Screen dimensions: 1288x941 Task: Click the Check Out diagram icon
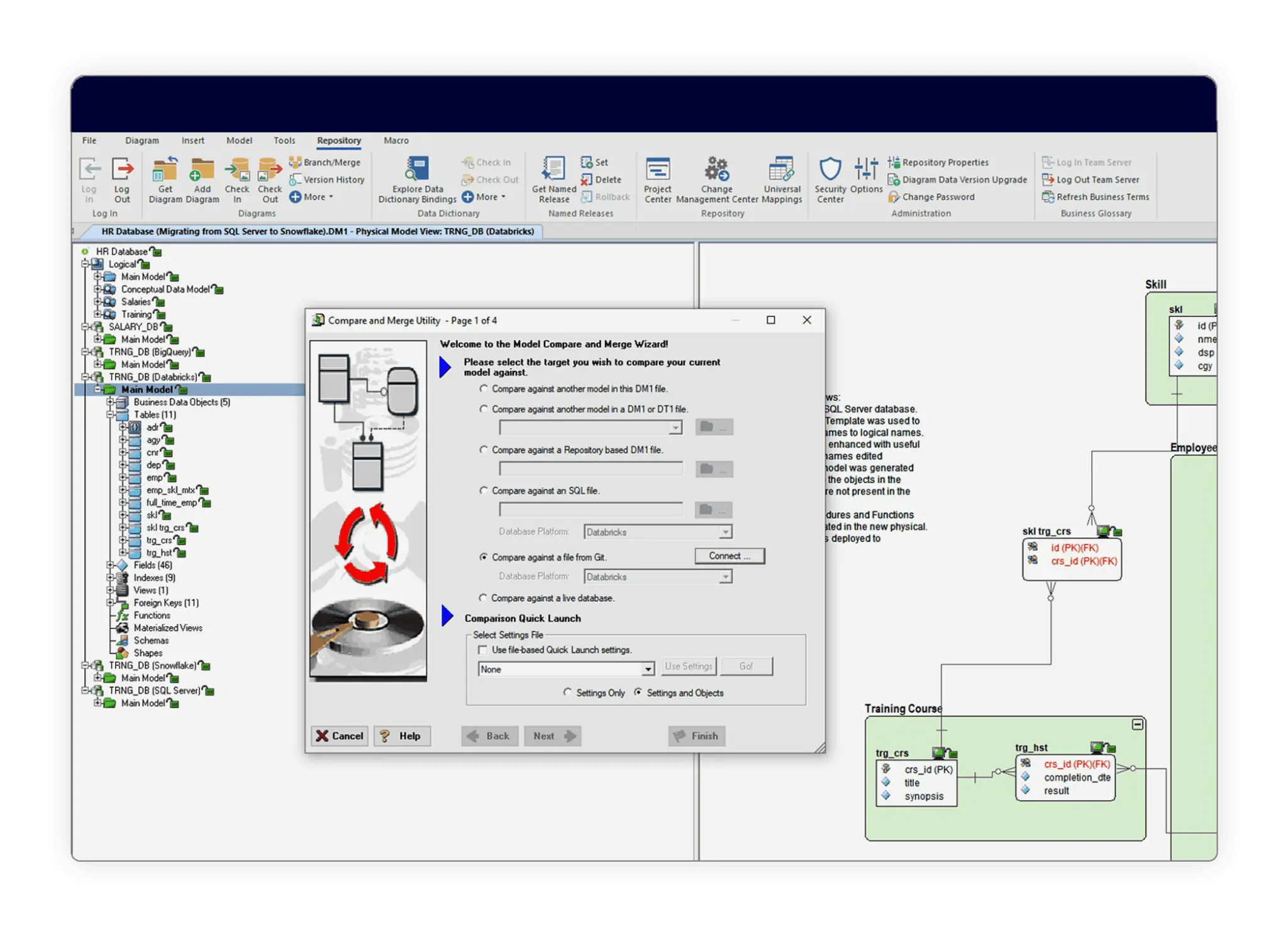click(x=270, y=180)
